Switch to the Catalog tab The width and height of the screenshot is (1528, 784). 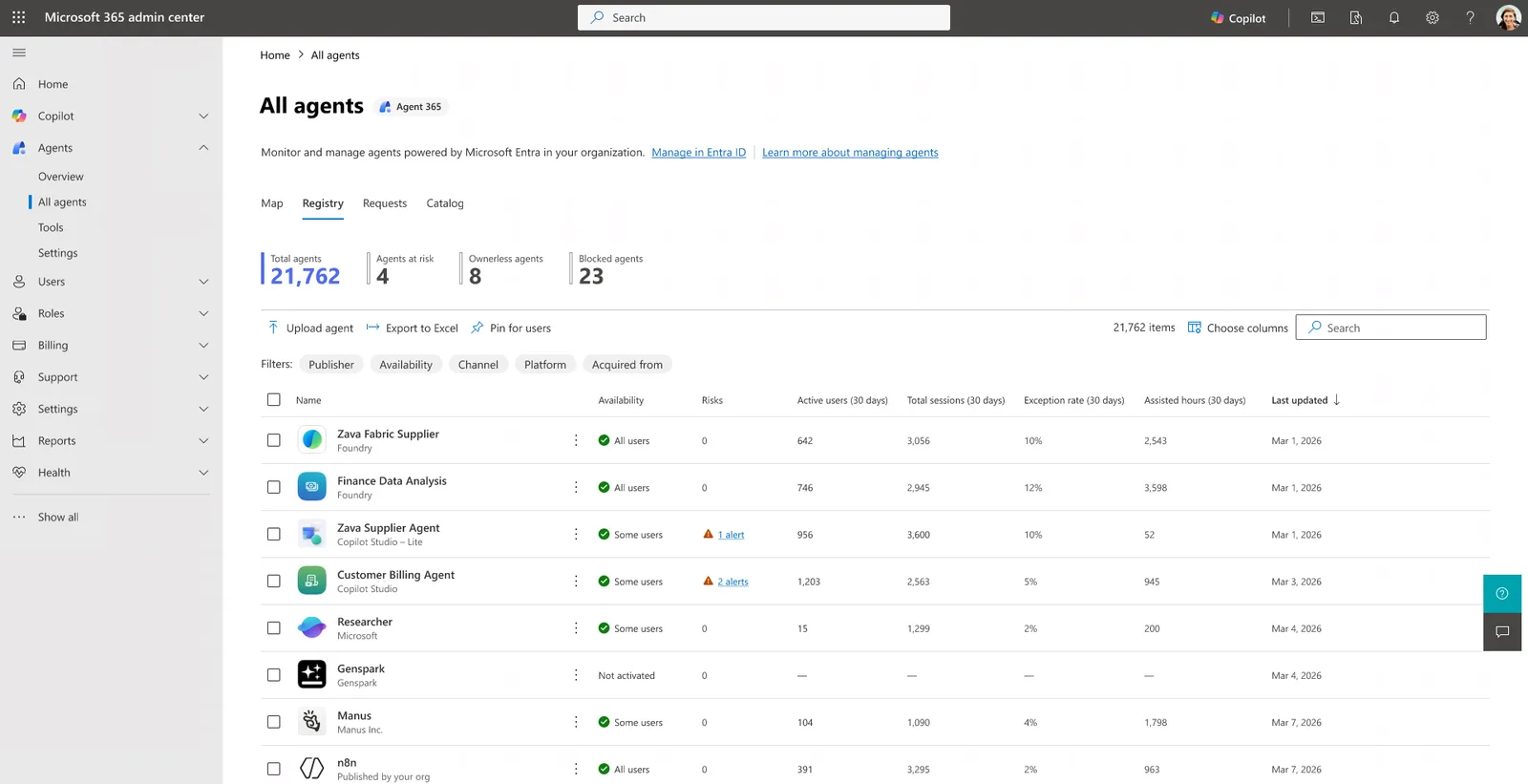tap(445, 203)
